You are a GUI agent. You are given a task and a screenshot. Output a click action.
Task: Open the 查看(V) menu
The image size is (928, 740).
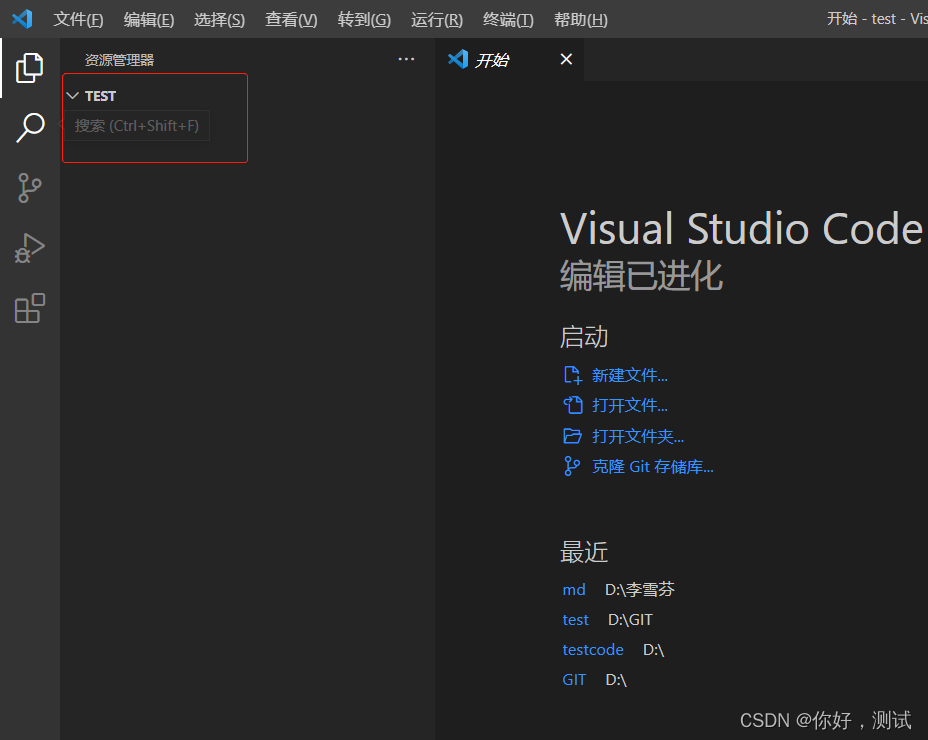pos(291,20)
